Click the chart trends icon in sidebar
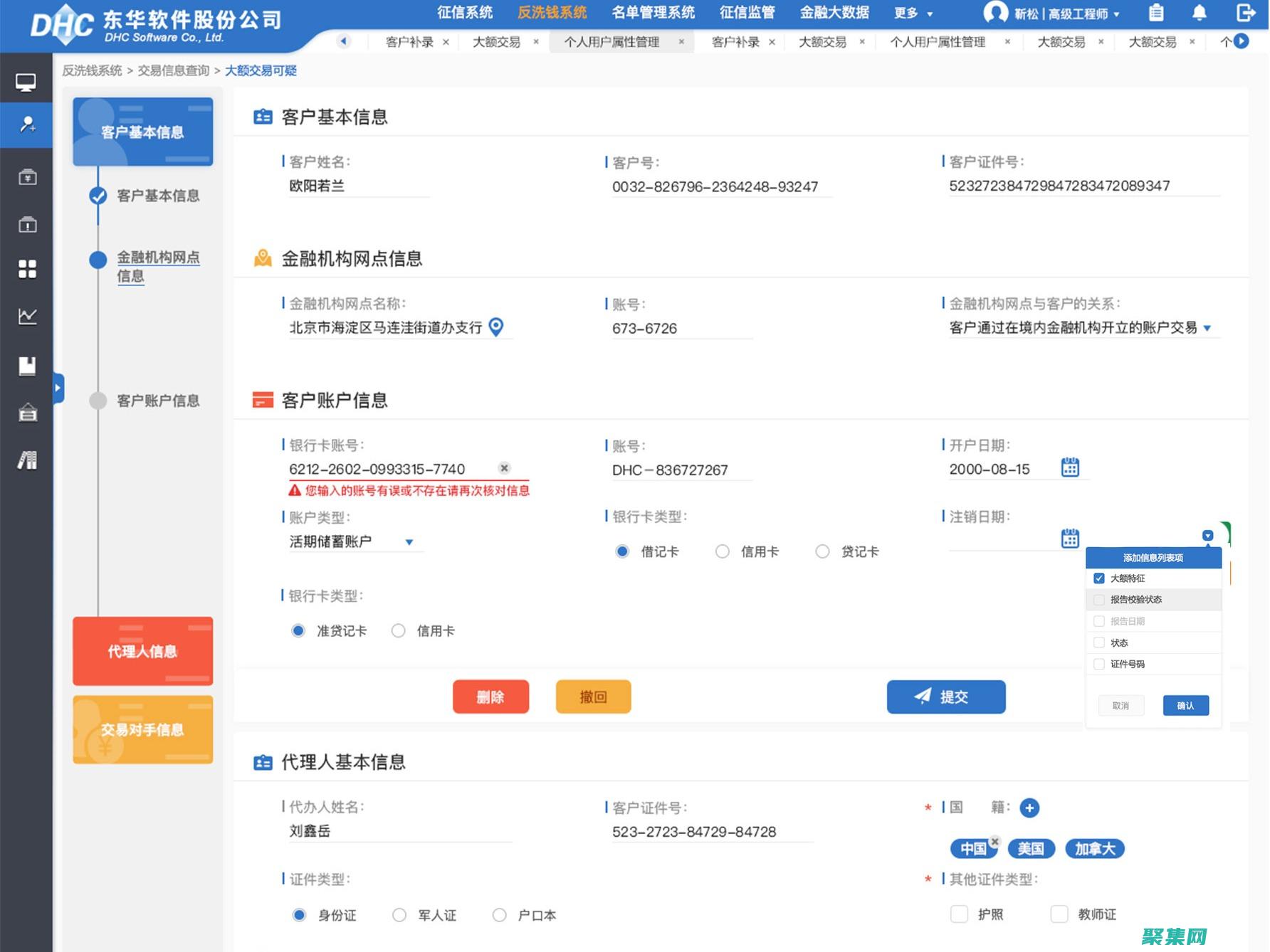The width and height of the screenshot is (1270, 952). [x=27, y=317]
